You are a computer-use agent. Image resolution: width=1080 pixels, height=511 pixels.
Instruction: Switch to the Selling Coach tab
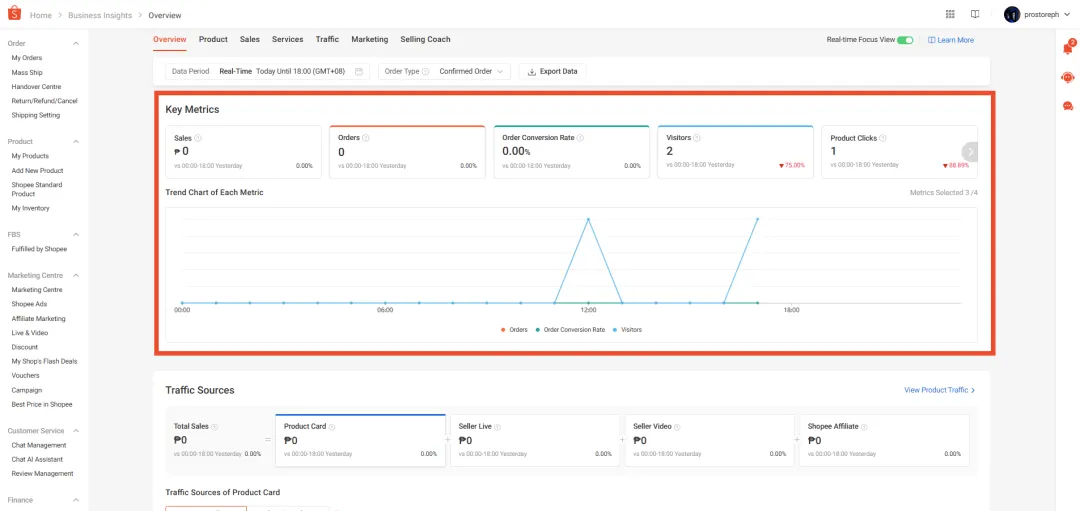tap(425, 39)
